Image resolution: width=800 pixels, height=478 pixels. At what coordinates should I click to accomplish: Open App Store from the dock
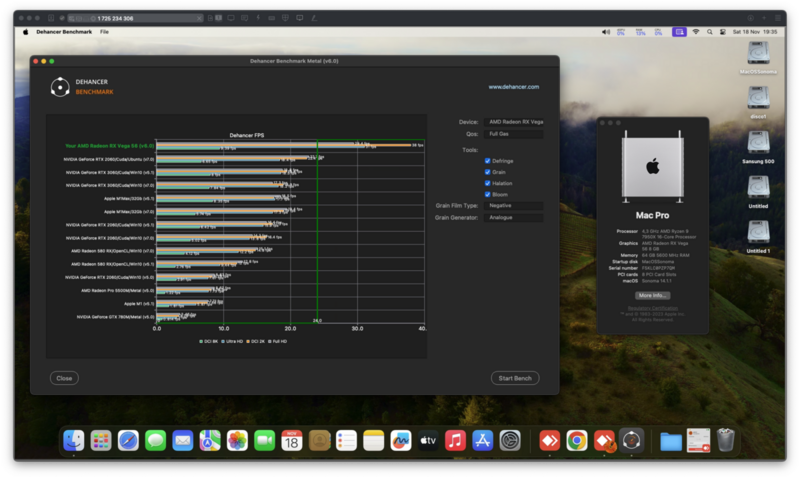click(x=483, y=440)
